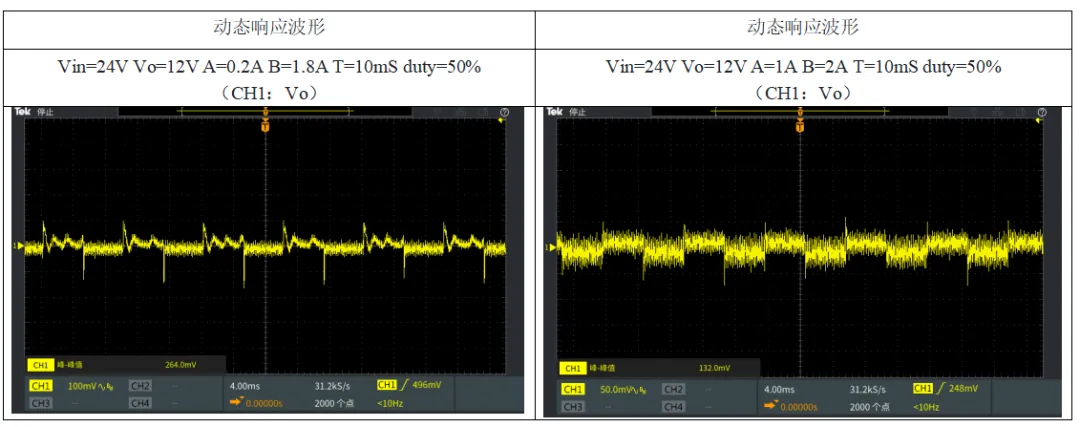Click right table header 动态响应波形
Screen dimensions: 1080x427
pos(803,28)
